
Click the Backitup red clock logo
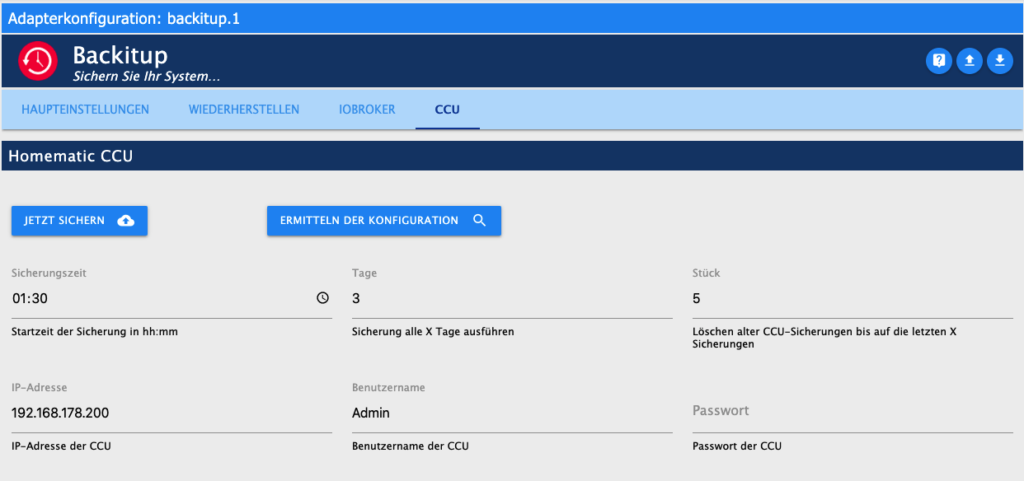click(x=38, y=61)
